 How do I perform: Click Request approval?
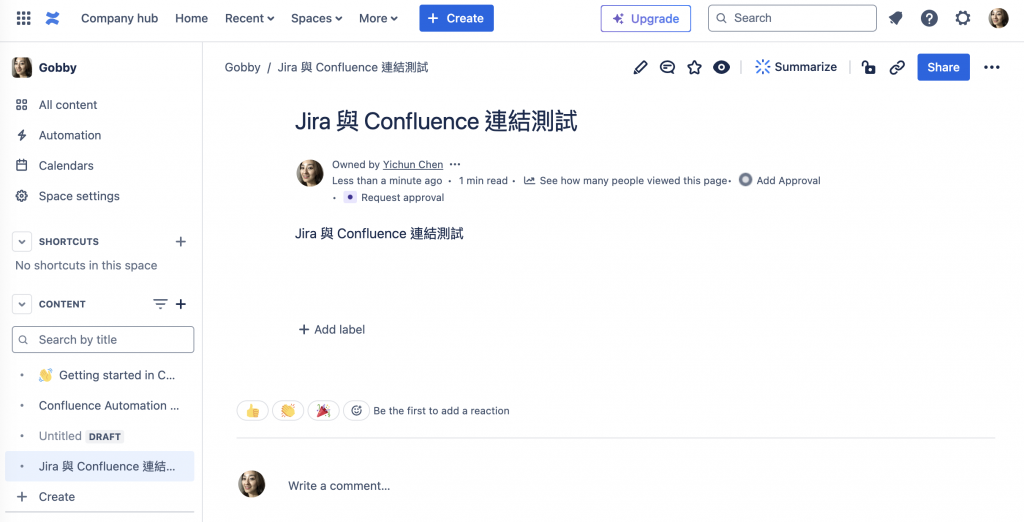tap(394, 197)
